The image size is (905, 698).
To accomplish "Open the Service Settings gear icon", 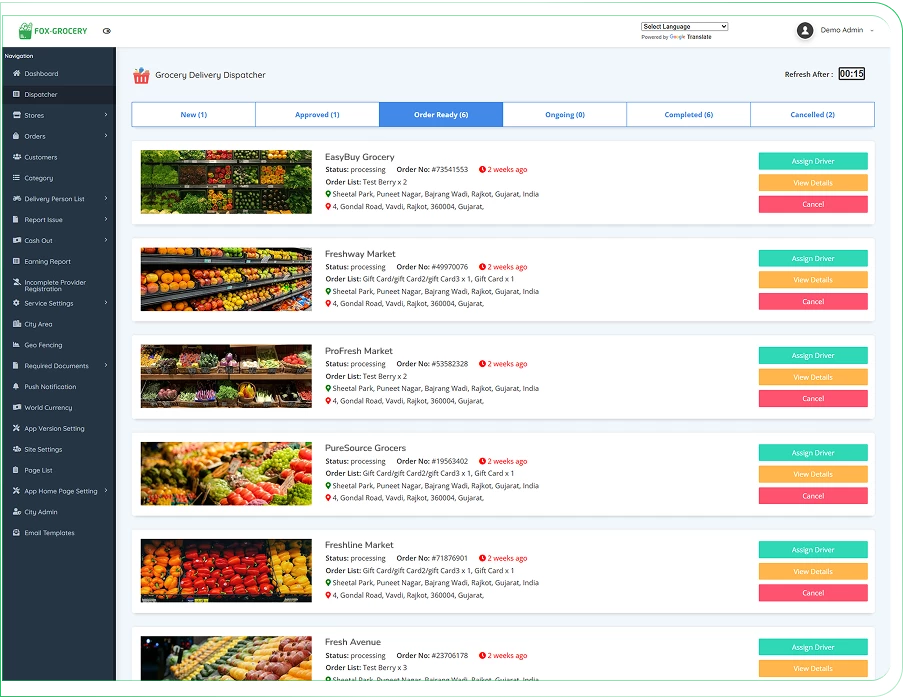I will [16, 303].
